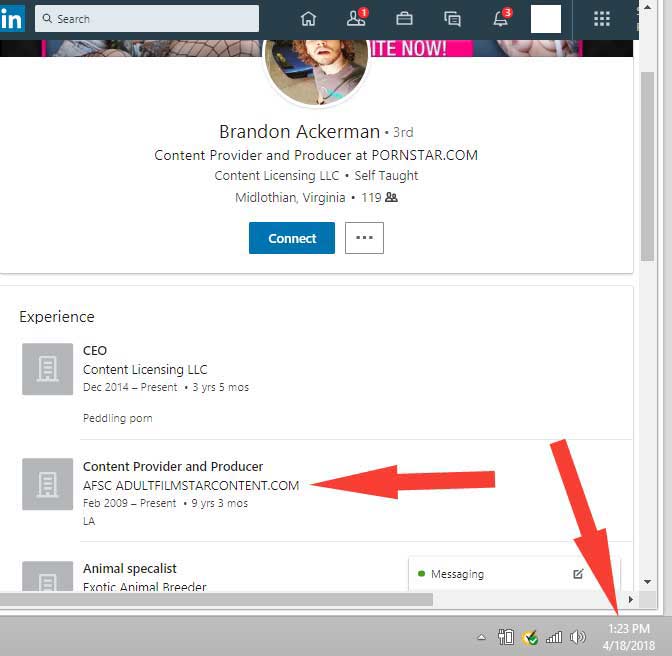The width and height of the screenshot is (672, 656).
Task: Click the Feb 2009 – Present date text
Action: (x=129, y=503)
